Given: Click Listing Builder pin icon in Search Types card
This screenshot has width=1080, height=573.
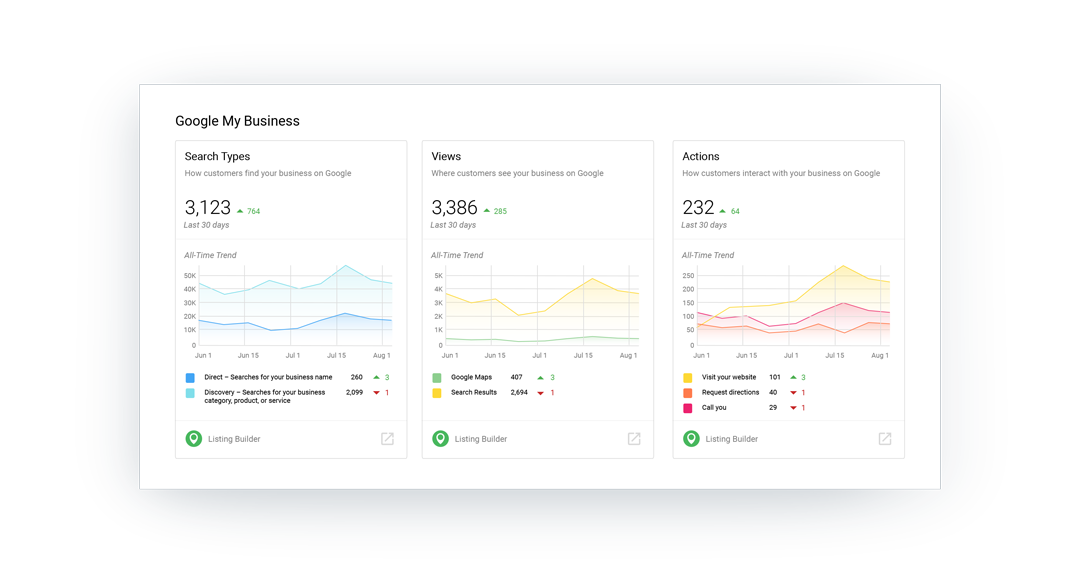Looking at the screenshot, I should 194,439.
